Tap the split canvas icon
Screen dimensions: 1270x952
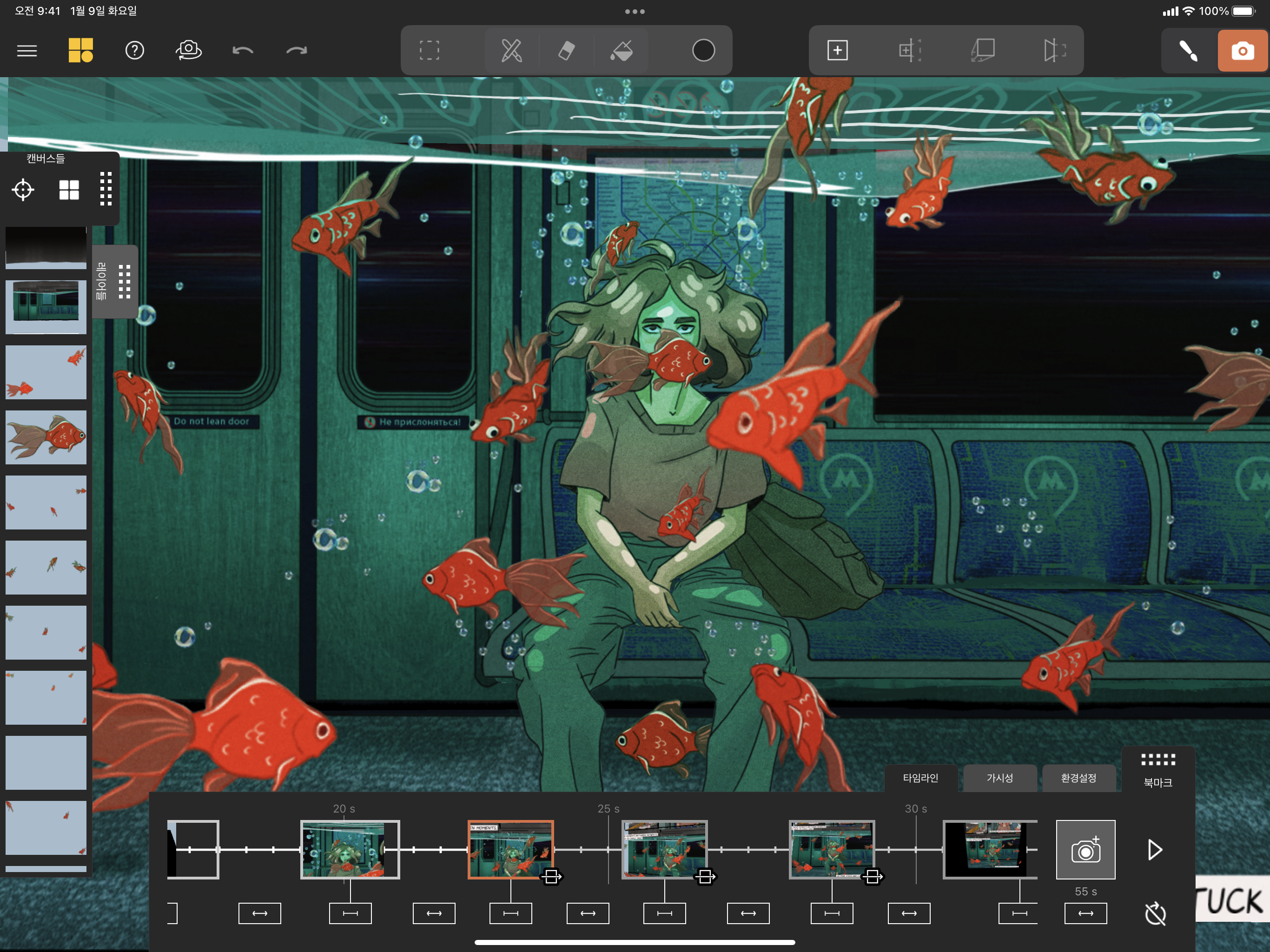click(910, 51)
